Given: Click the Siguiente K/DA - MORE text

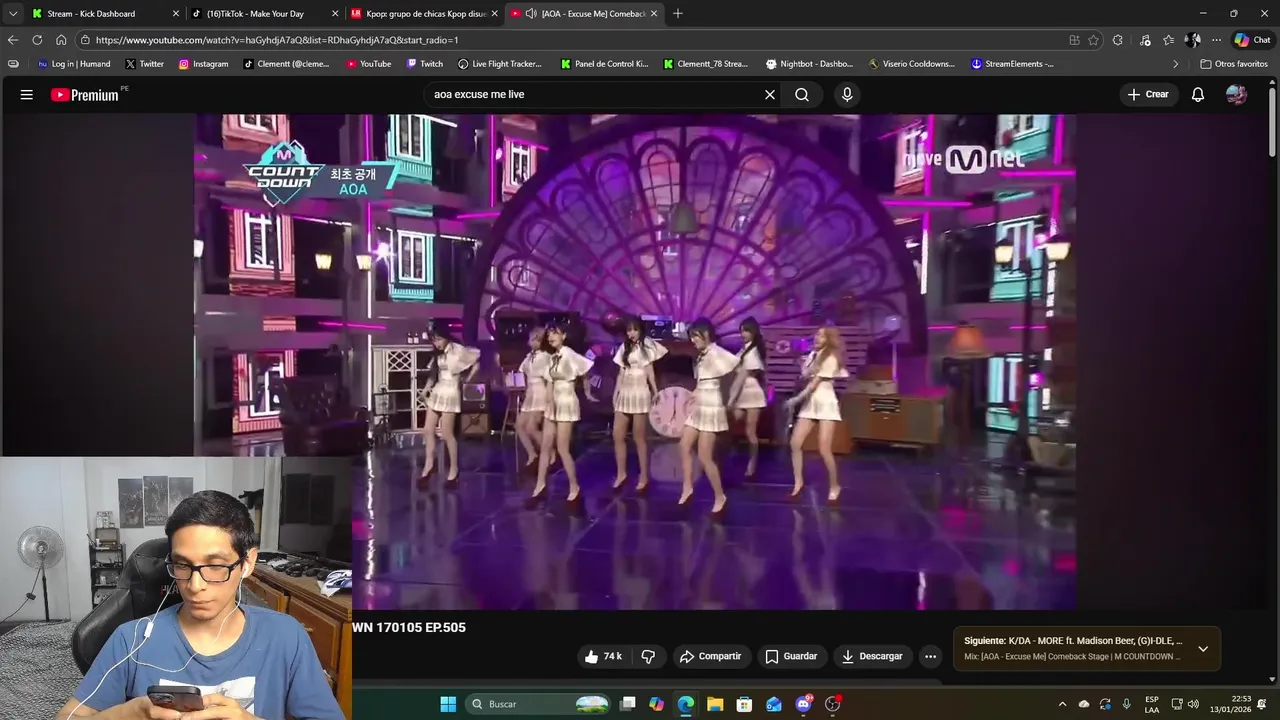Looking at the screenshot, I should pyautogui.click(x=1073, y=641).
